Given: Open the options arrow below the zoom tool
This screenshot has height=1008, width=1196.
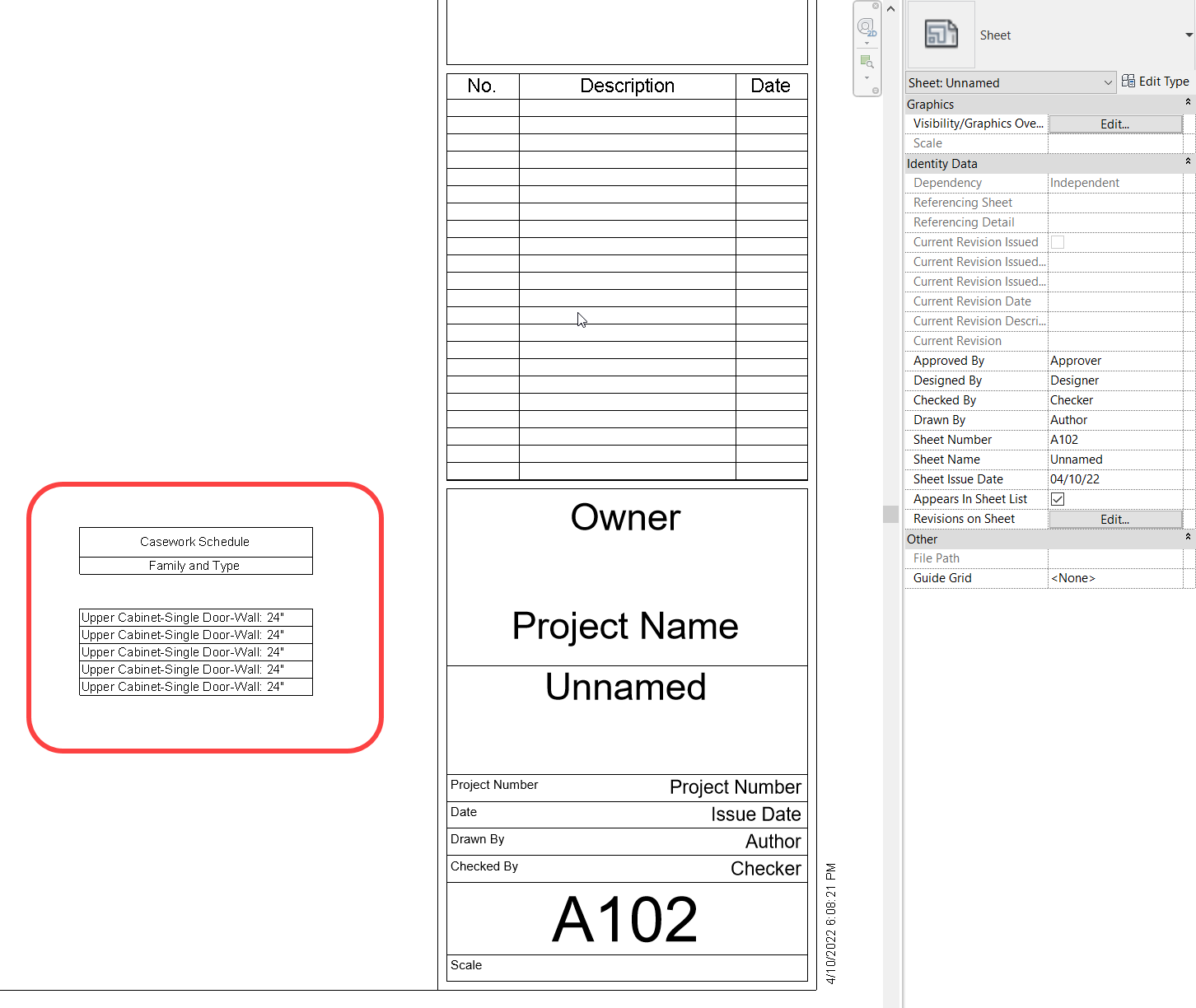Looking at the screenshot, I should tap(867, 77).
